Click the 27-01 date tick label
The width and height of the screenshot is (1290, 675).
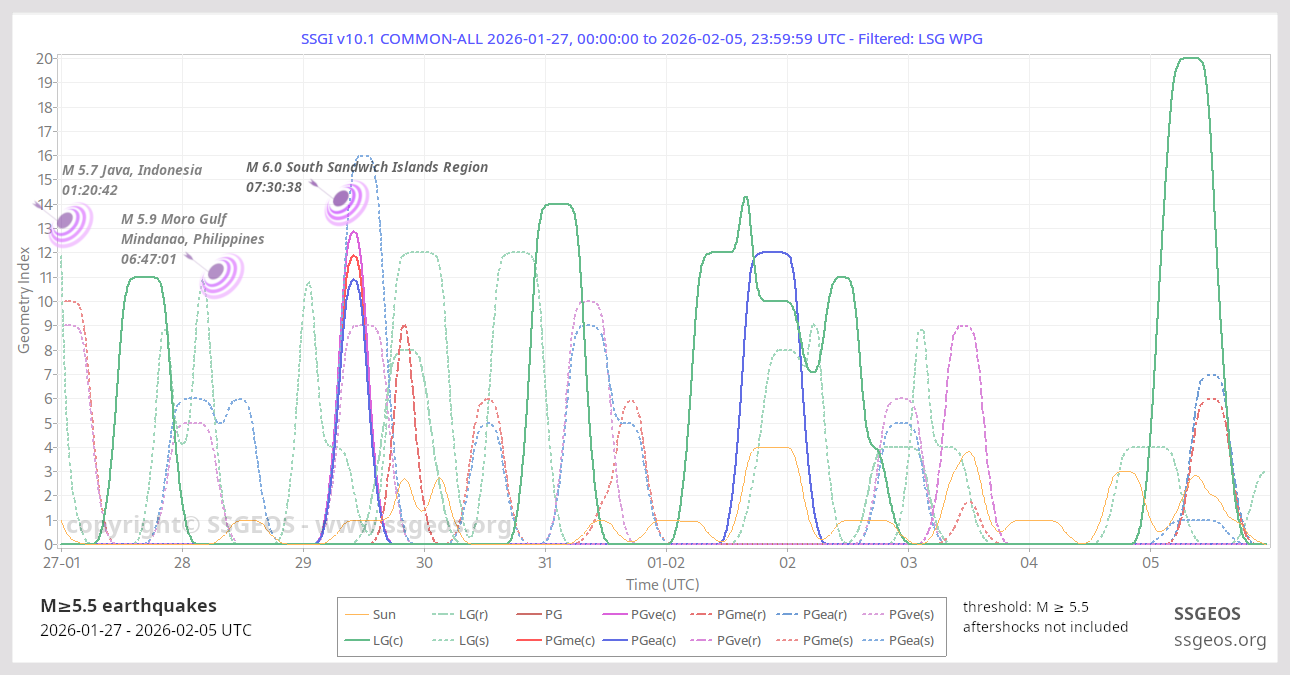[x=61, y=563]
